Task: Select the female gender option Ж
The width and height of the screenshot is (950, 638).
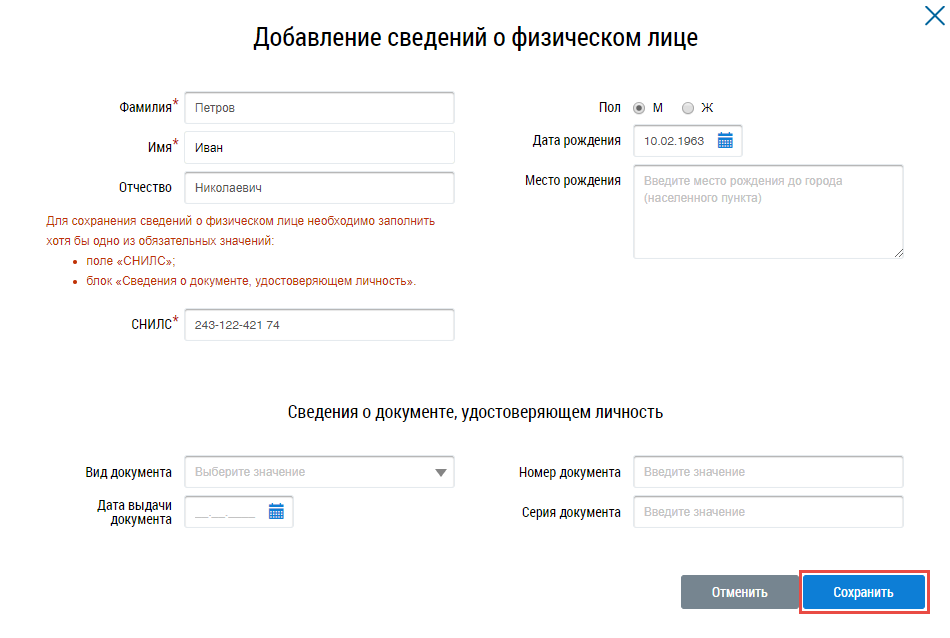Action: 687,108
